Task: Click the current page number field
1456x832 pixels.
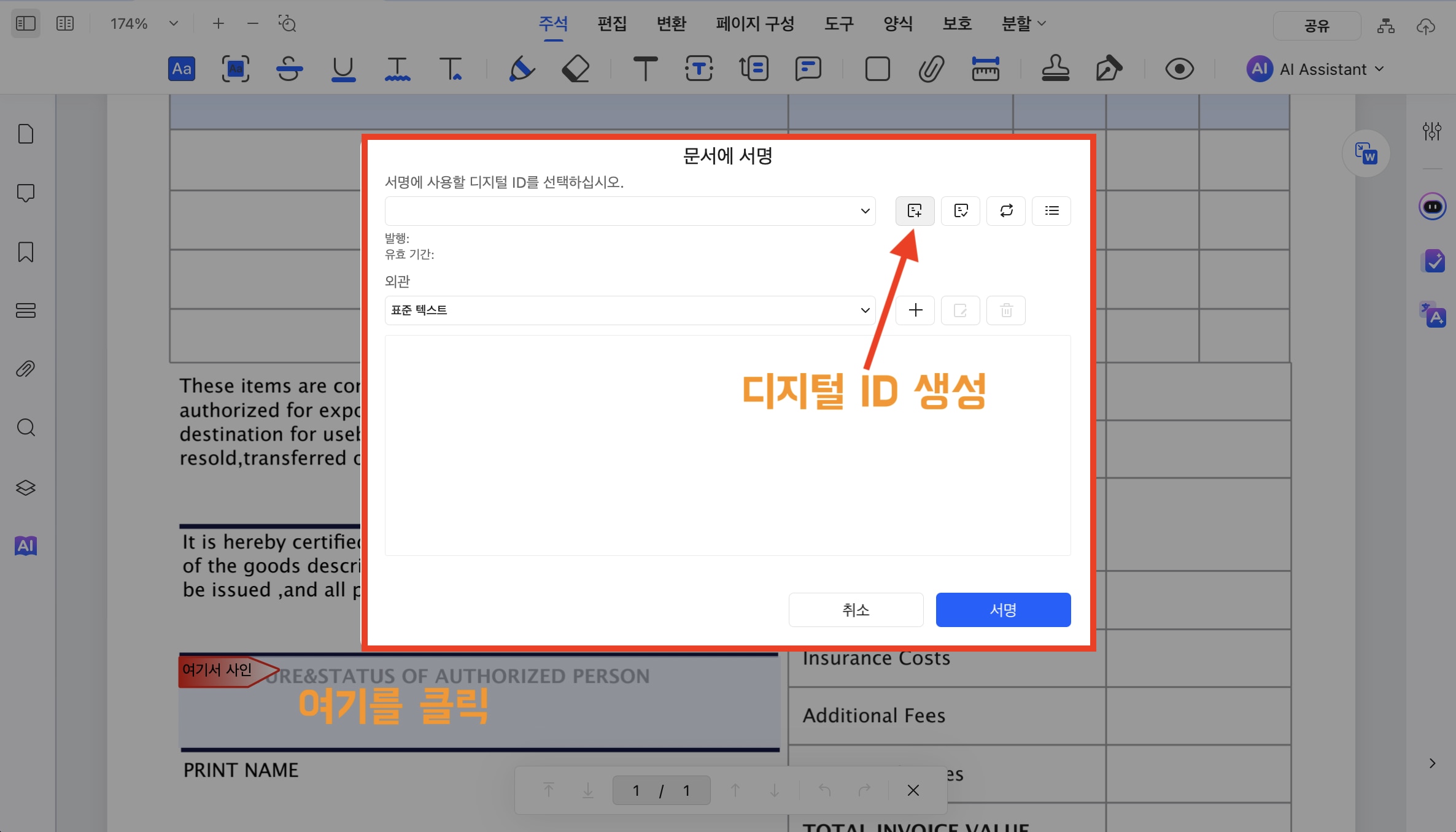Action: pyautogui.click(x=637, y=790)
